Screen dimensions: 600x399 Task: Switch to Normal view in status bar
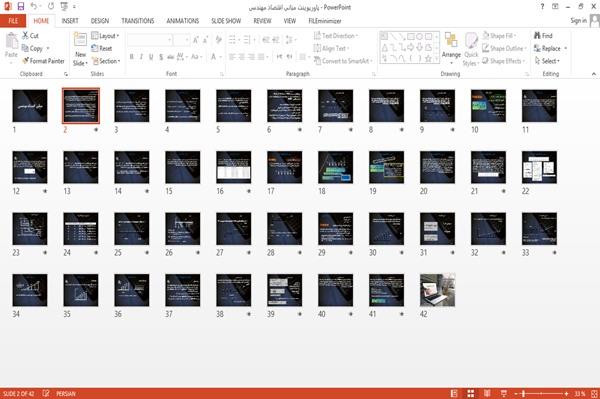(454, 393)
